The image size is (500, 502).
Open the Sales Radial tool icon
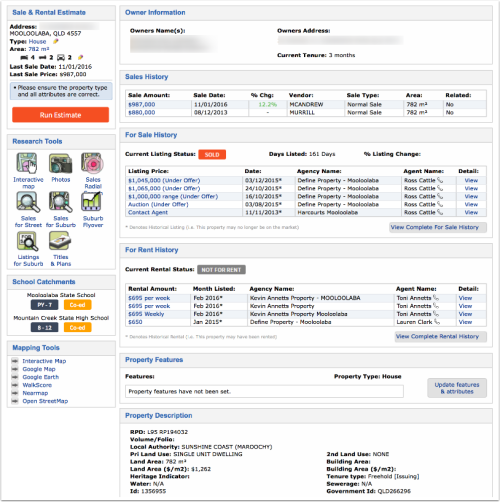tap(93, 163)
